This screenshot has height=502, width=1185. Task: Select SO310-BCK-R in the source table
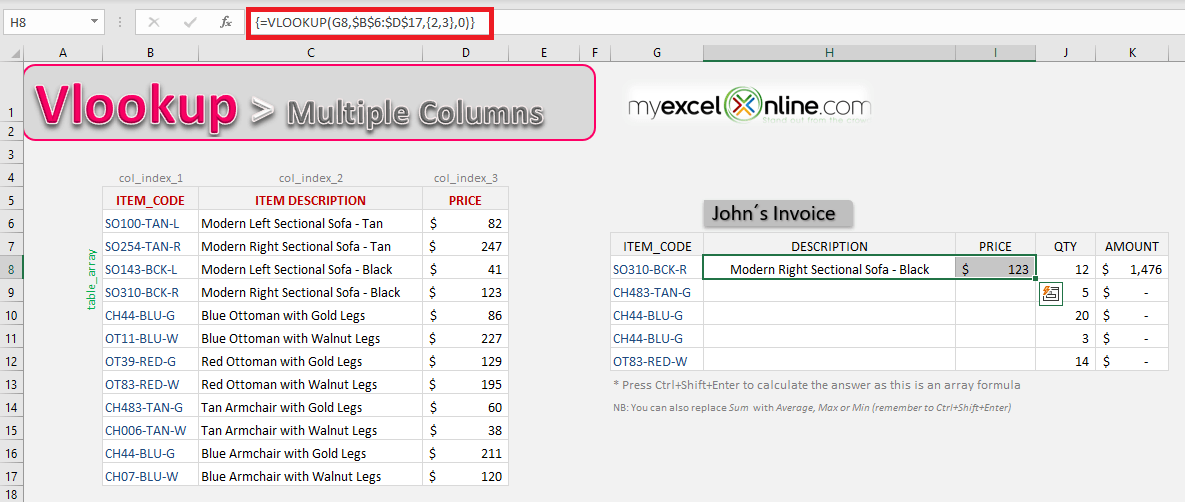[x=150, y=293]
